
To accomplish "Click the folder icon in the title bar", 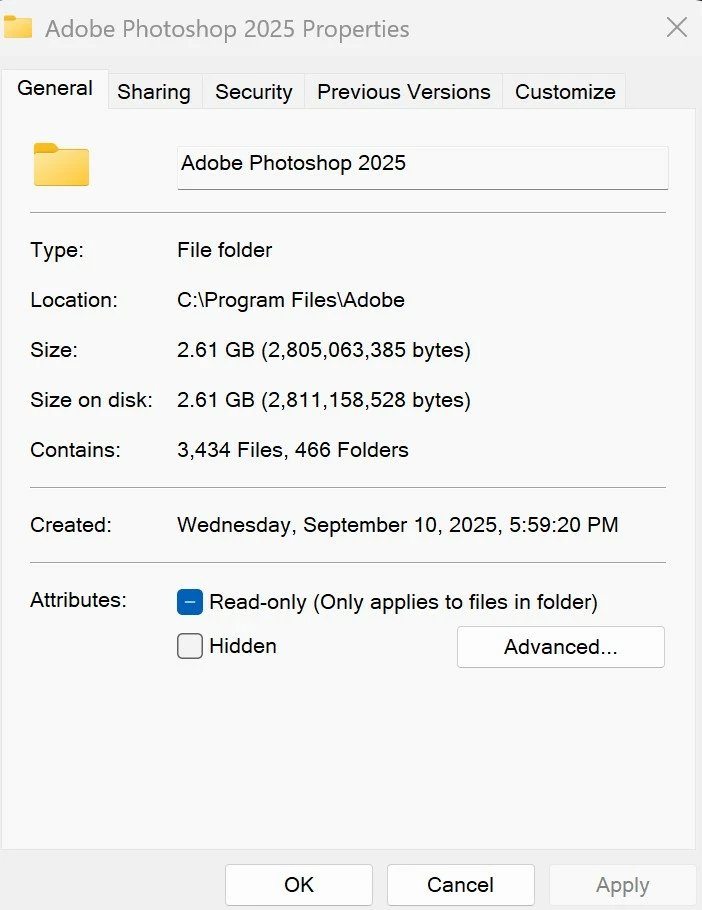I will (17, 27).
